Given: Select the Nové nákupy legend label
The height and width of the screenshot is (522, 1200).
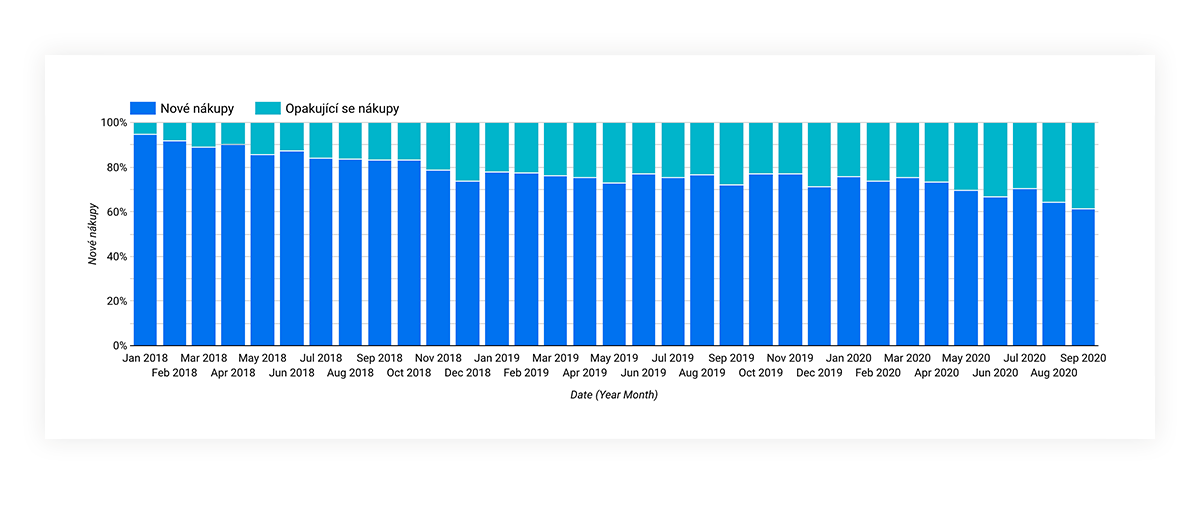Looking at the screenshot, I should click(197, 108).
